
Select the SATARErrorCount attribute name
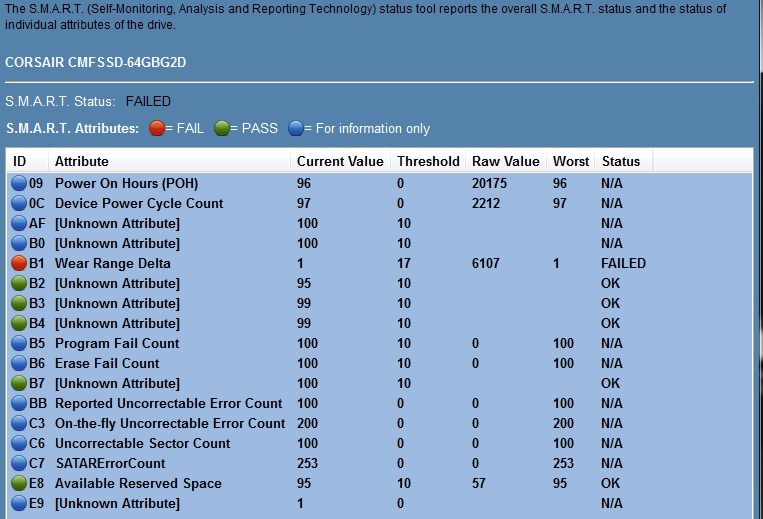click(x=110, y=463)
